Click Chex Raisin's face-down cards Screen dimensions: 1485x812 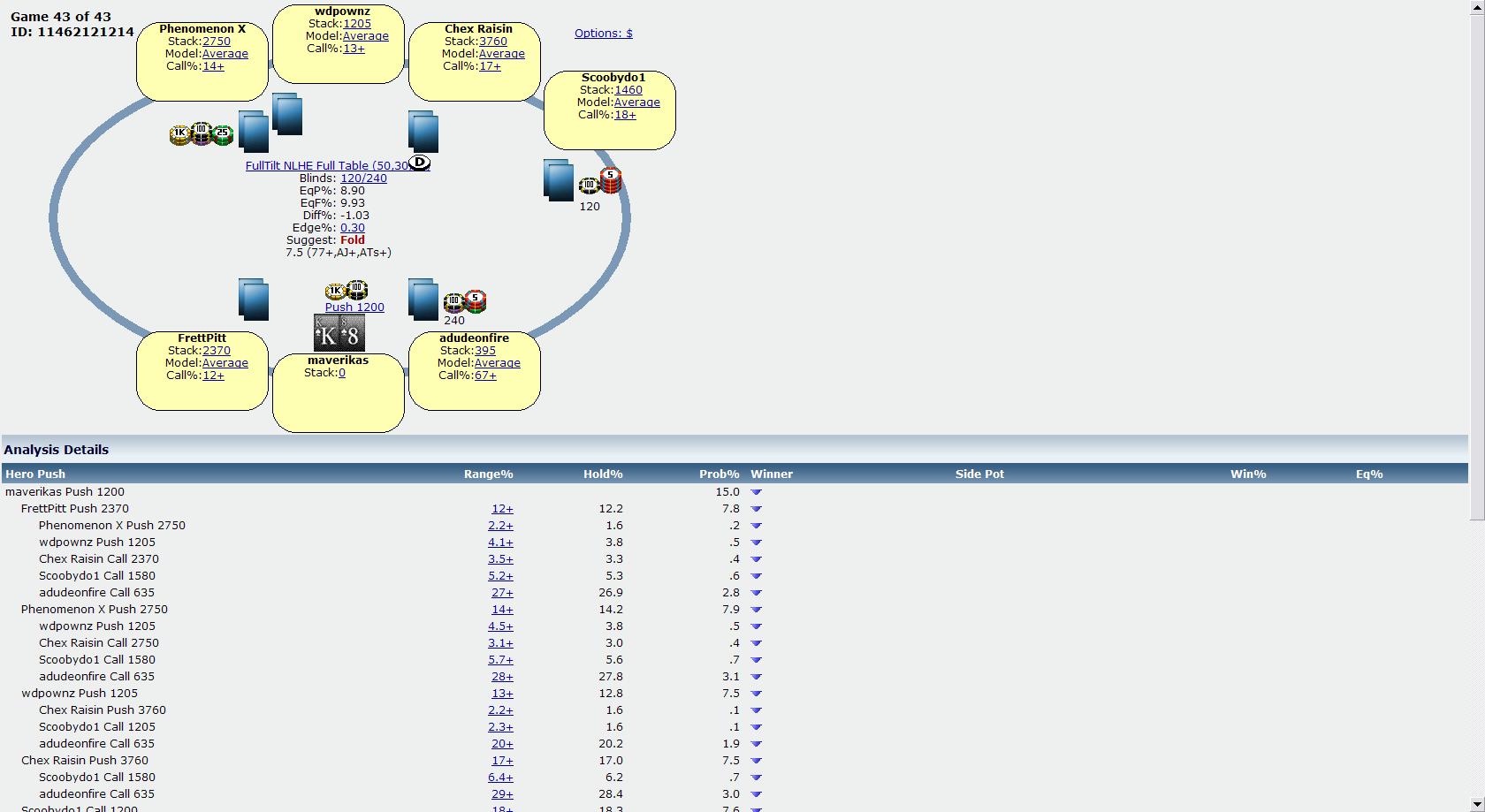click(423, 132)
